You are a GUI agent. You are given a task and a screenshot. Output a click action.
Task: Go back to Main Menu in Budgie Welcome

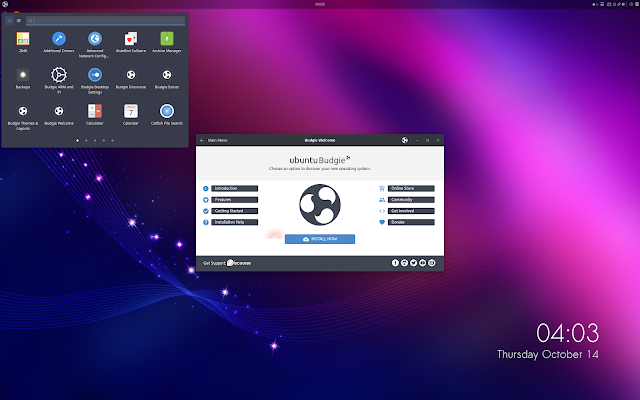[x=214, y=140]
